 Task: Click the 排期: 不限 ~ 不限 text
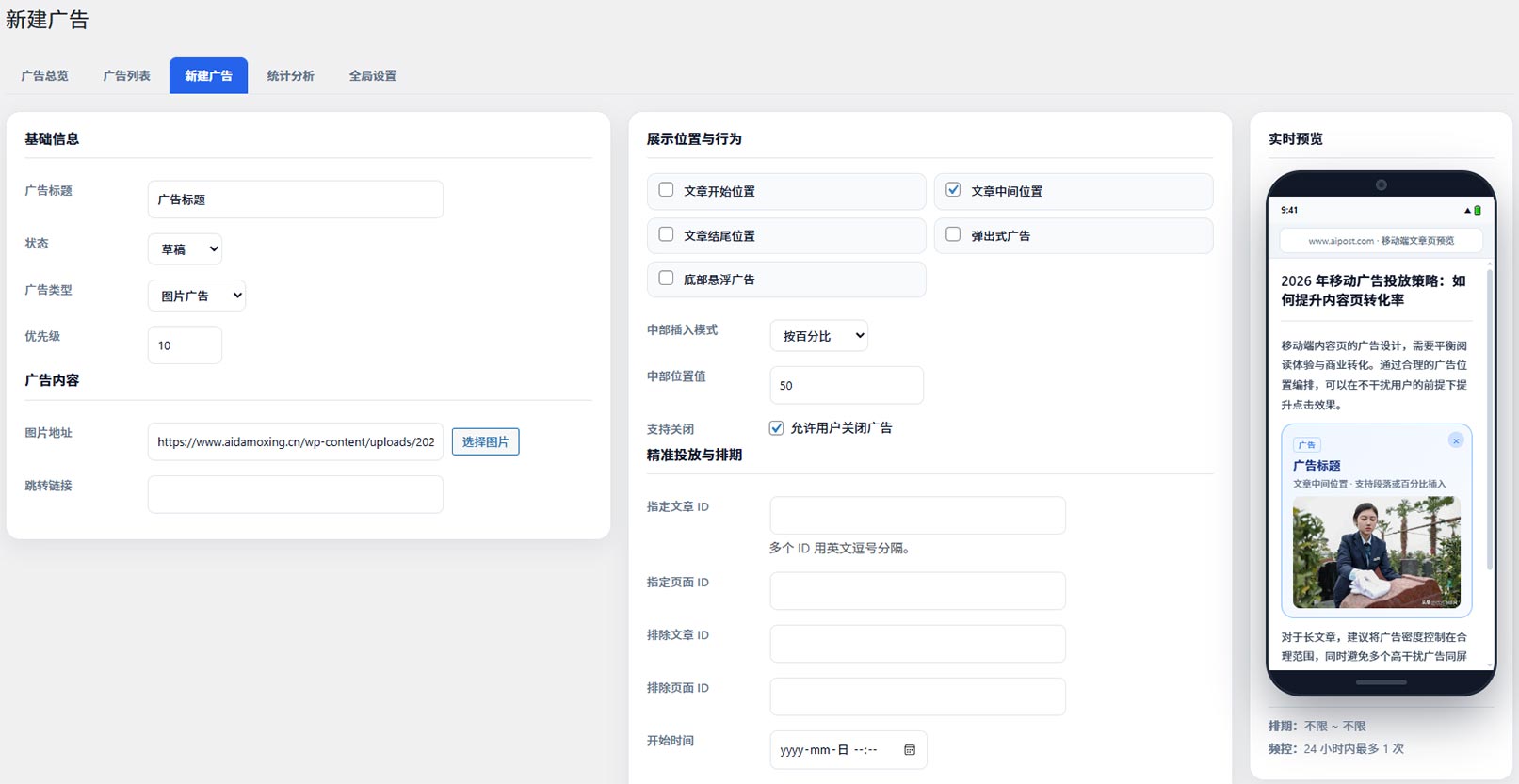pos(1317,726)
